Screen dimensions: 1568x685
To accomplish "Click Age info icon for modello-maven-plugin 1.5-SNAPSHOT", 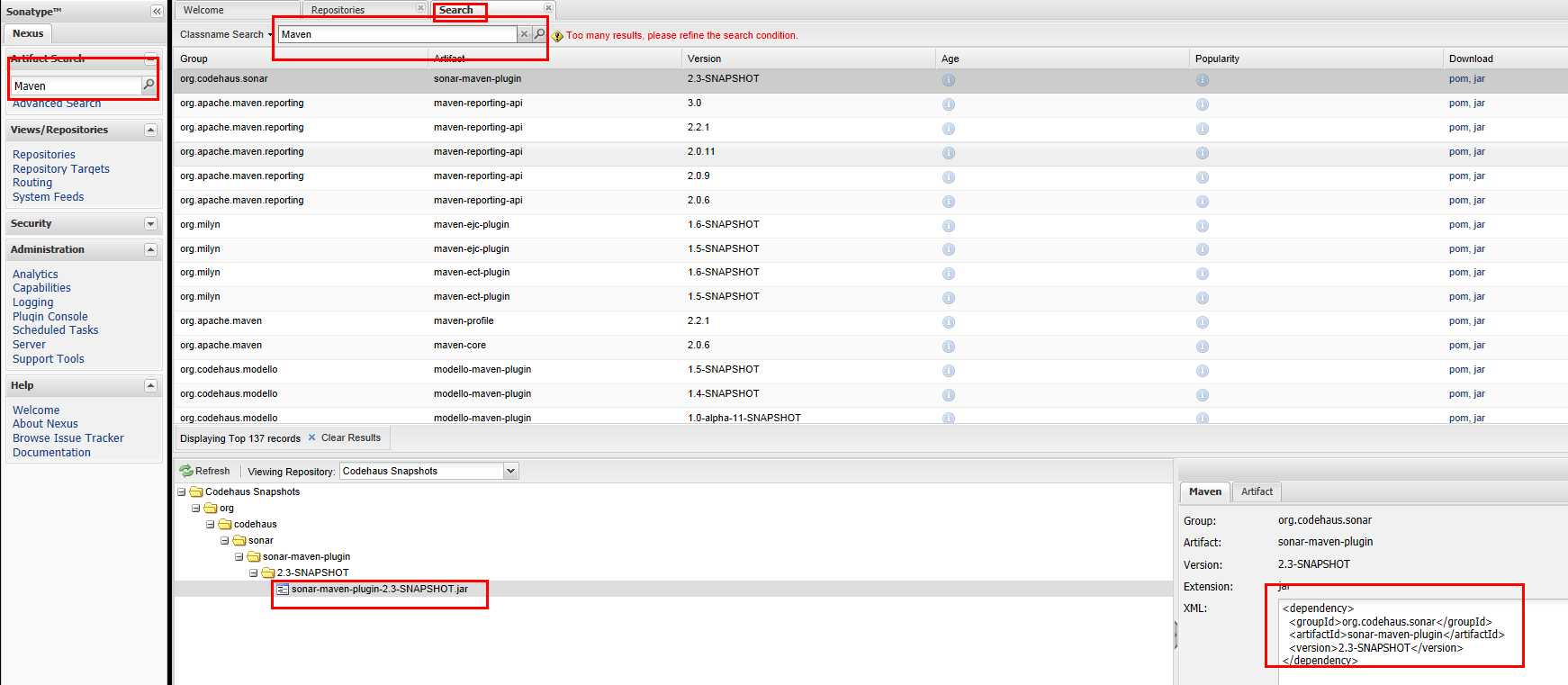I will 948,371.
